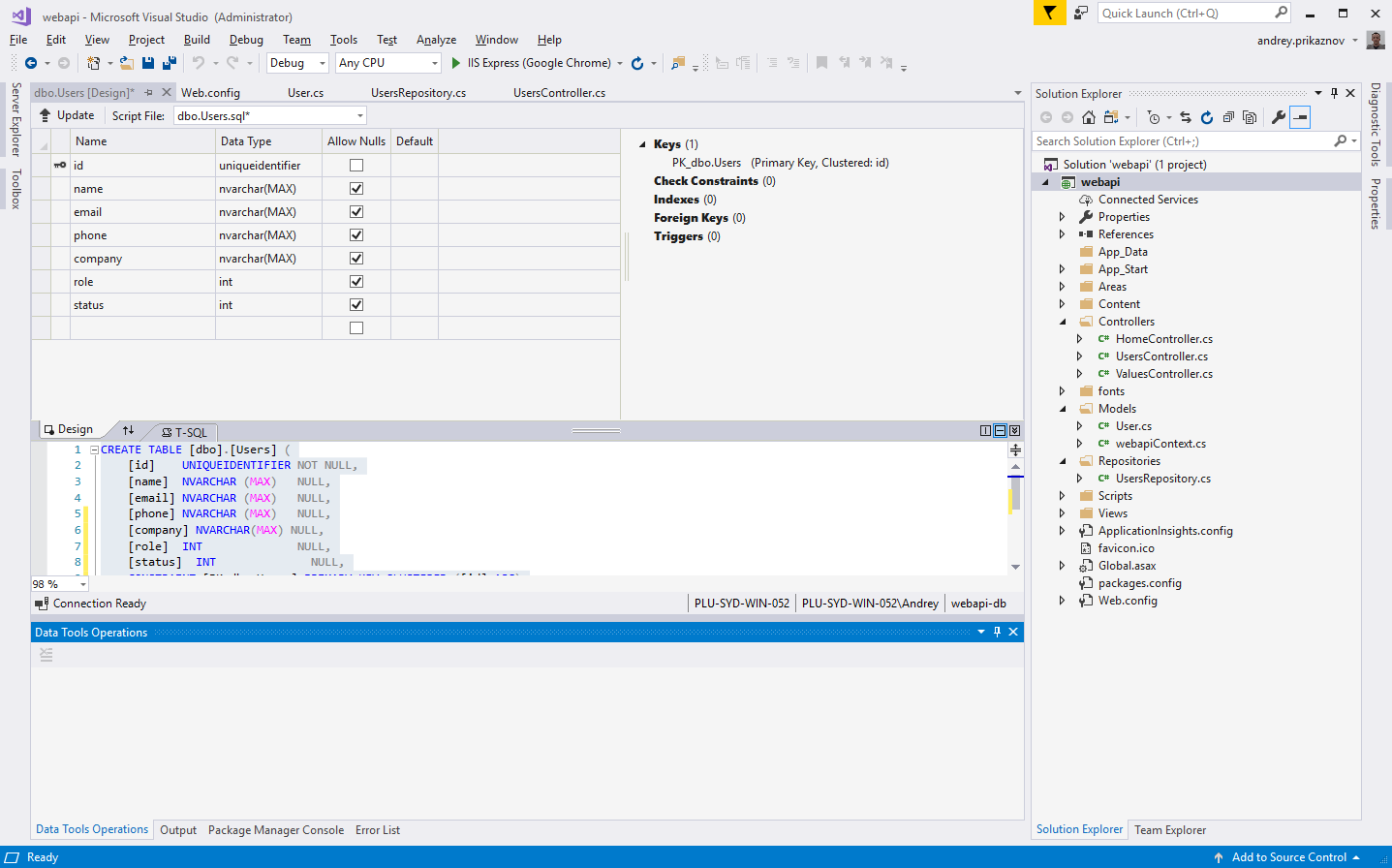Viewport: 1392px width, 868px height.
Task: Click the Solution Explorer Refresh icon
Action: [1207, 117]
